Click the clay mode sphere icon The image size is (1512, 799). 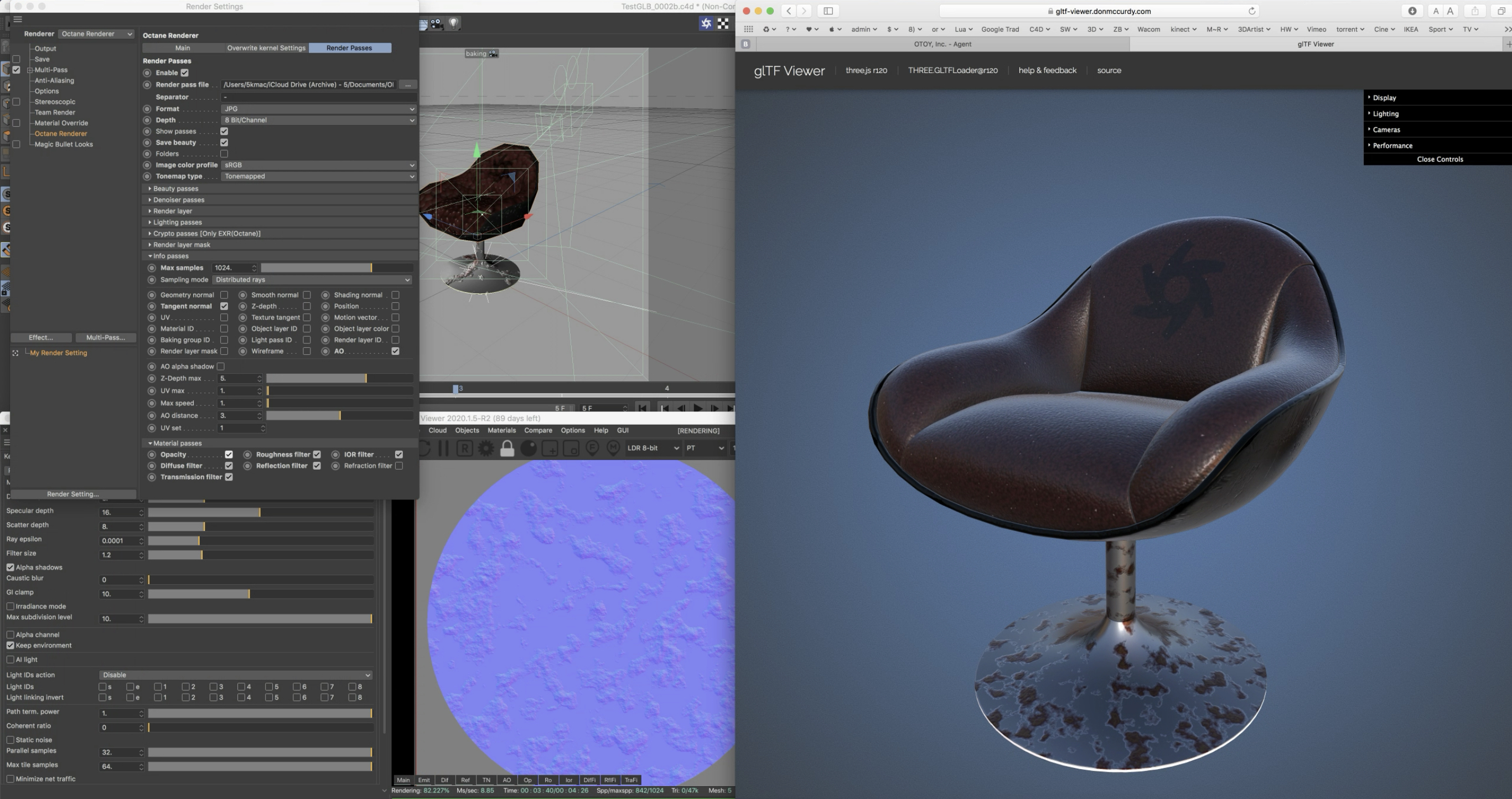pos(529,449)
